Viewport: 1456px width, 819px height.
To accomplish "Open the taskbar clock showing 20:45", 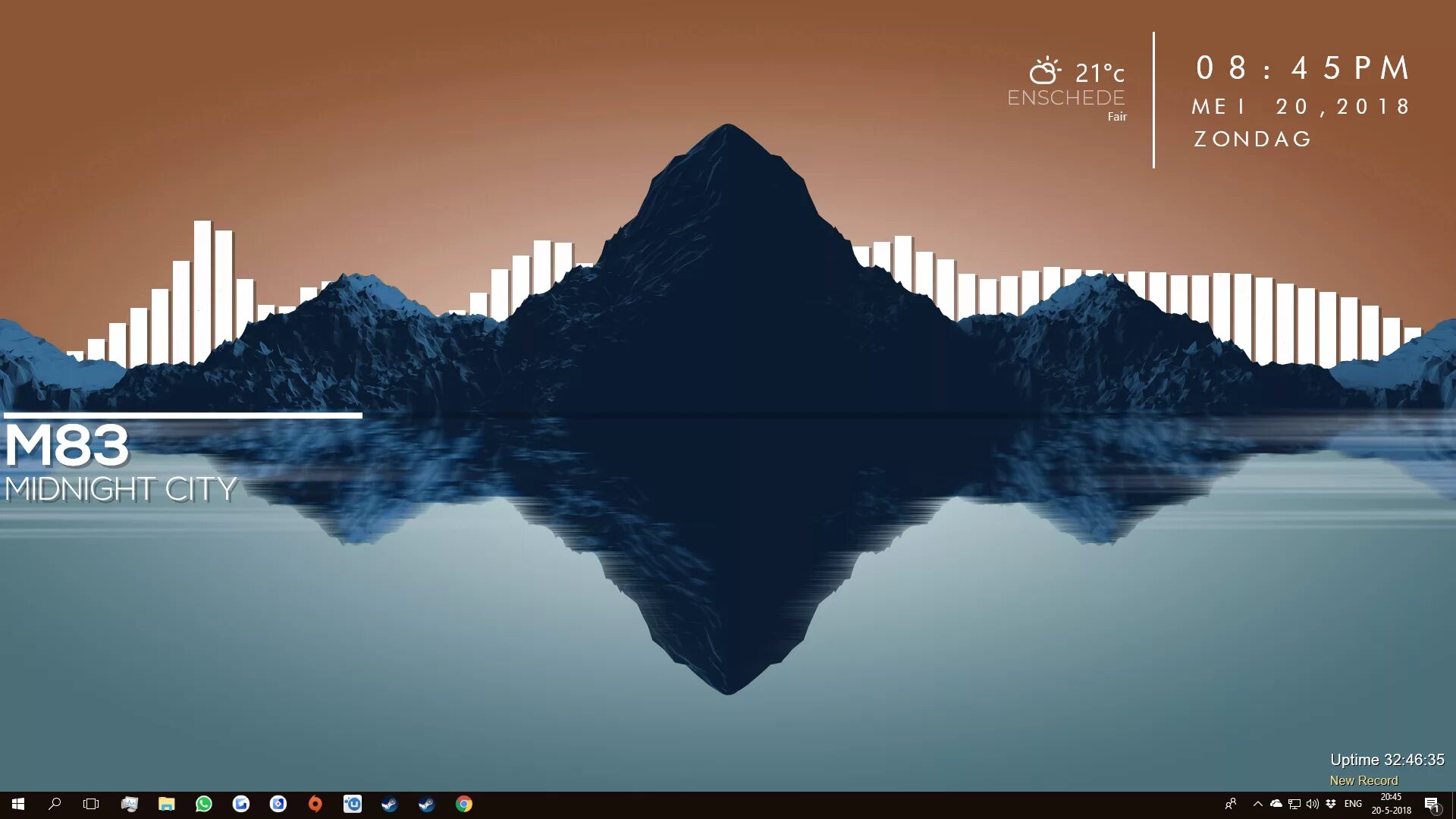I will click(1391, 804).
